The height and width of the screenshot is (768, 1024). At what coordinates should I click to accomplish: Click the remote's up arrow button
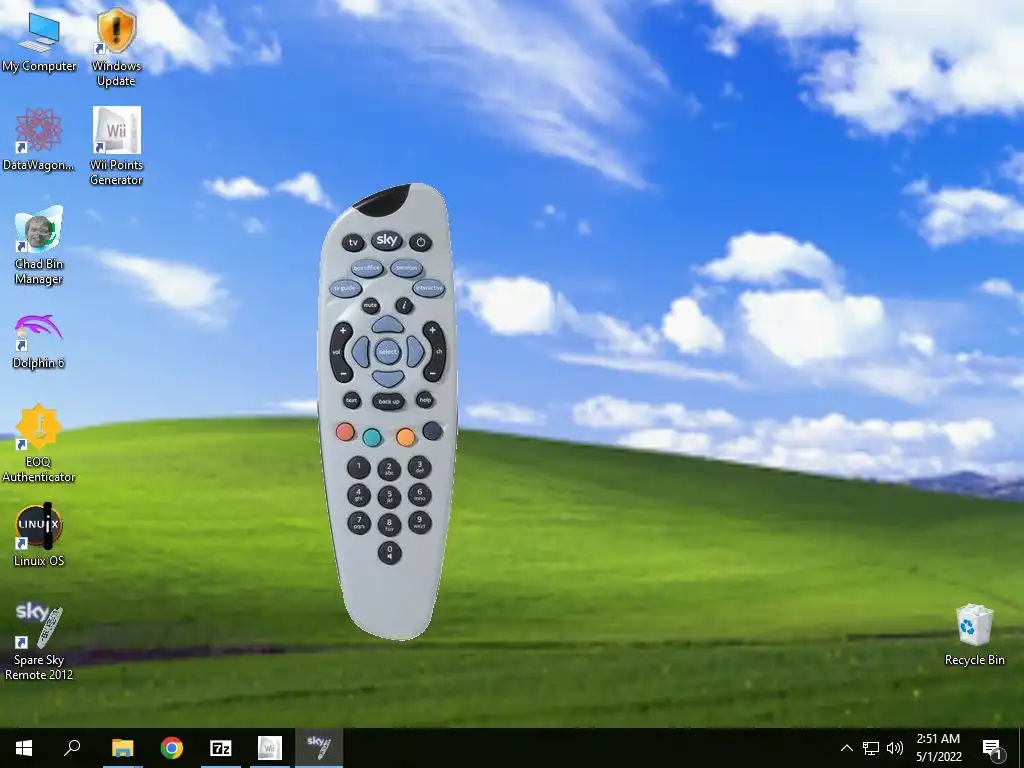[388, 324]
